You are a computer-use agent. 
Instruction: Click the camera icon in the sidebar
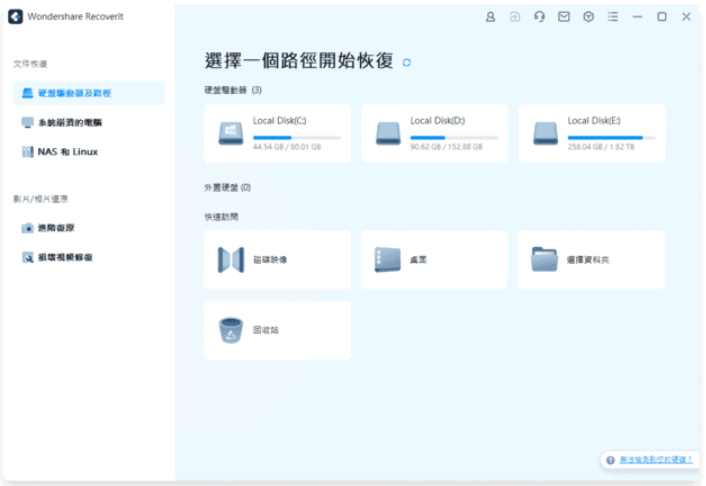coord(27,228)
